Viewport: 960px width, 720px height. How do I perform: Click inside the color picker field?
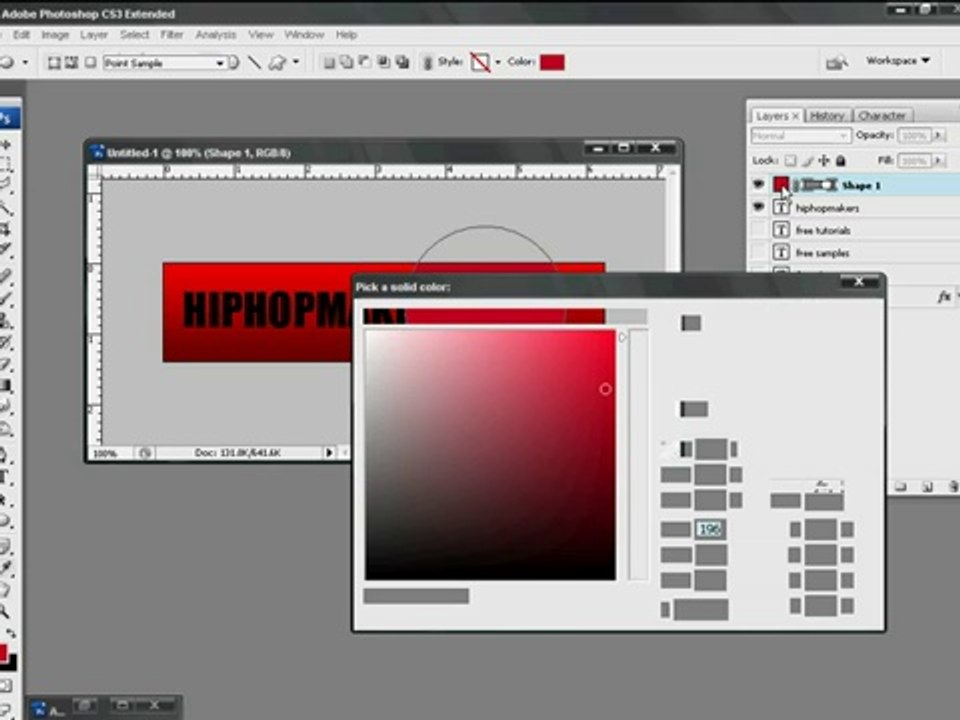(490, 454)
